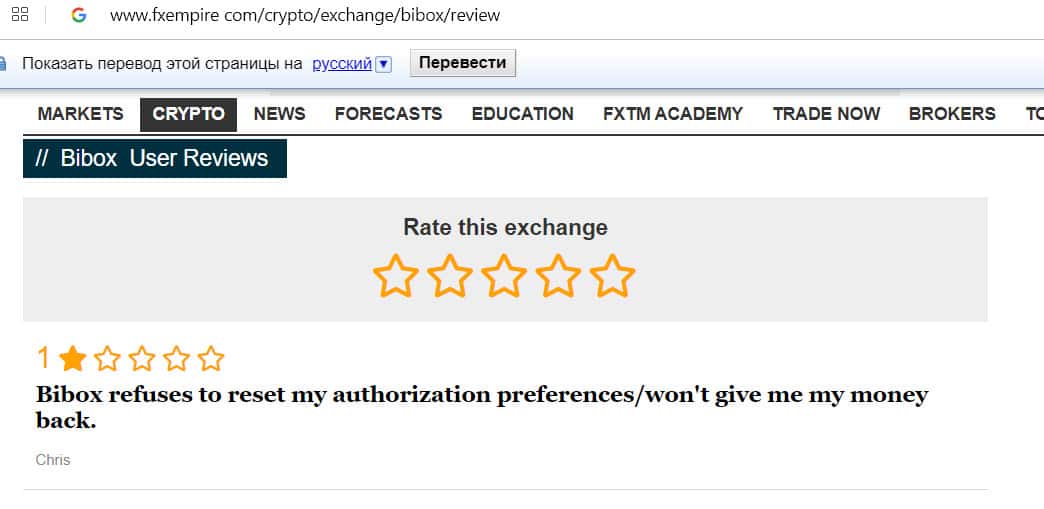The width and height of the screenshot is (1044, 509).
Task: Select the CRYPTO navigation tab
Action: click(x=188, y=114)
